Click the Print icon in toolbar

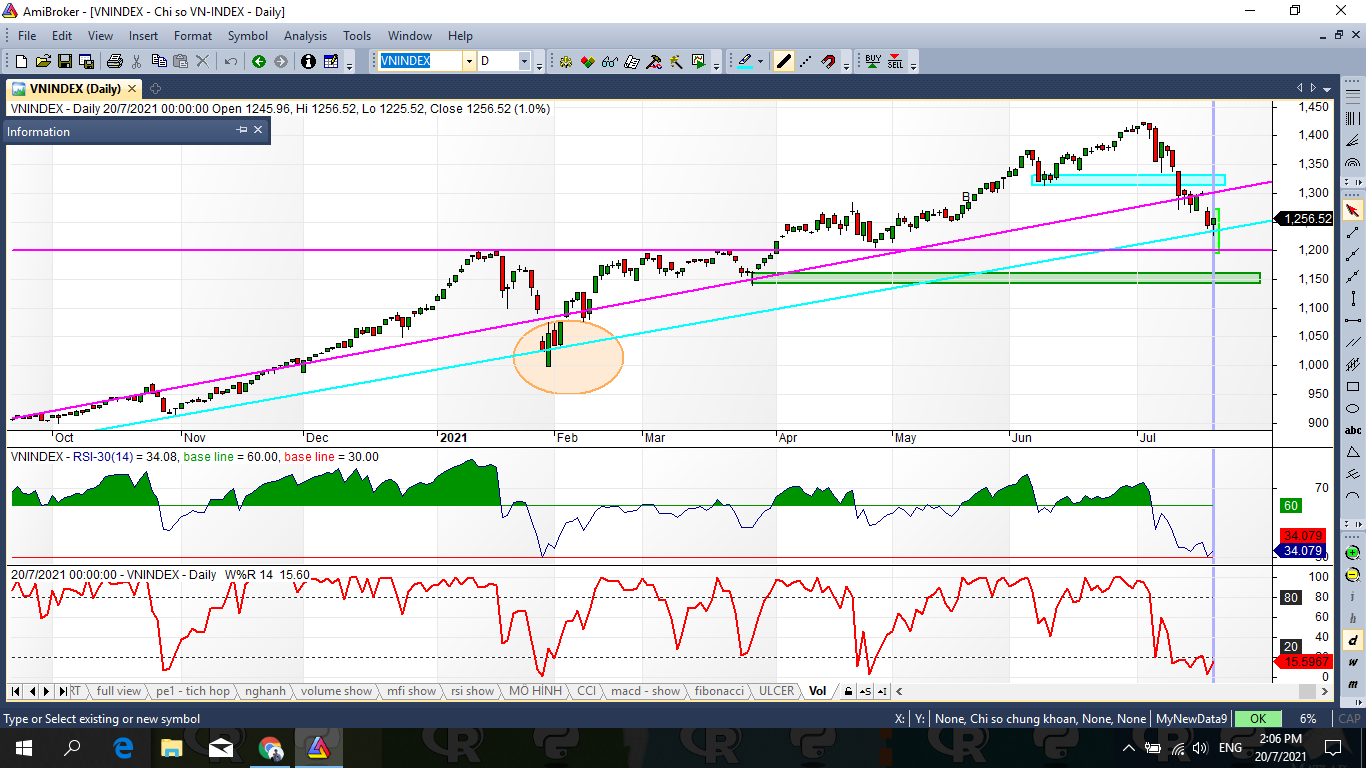114,62
